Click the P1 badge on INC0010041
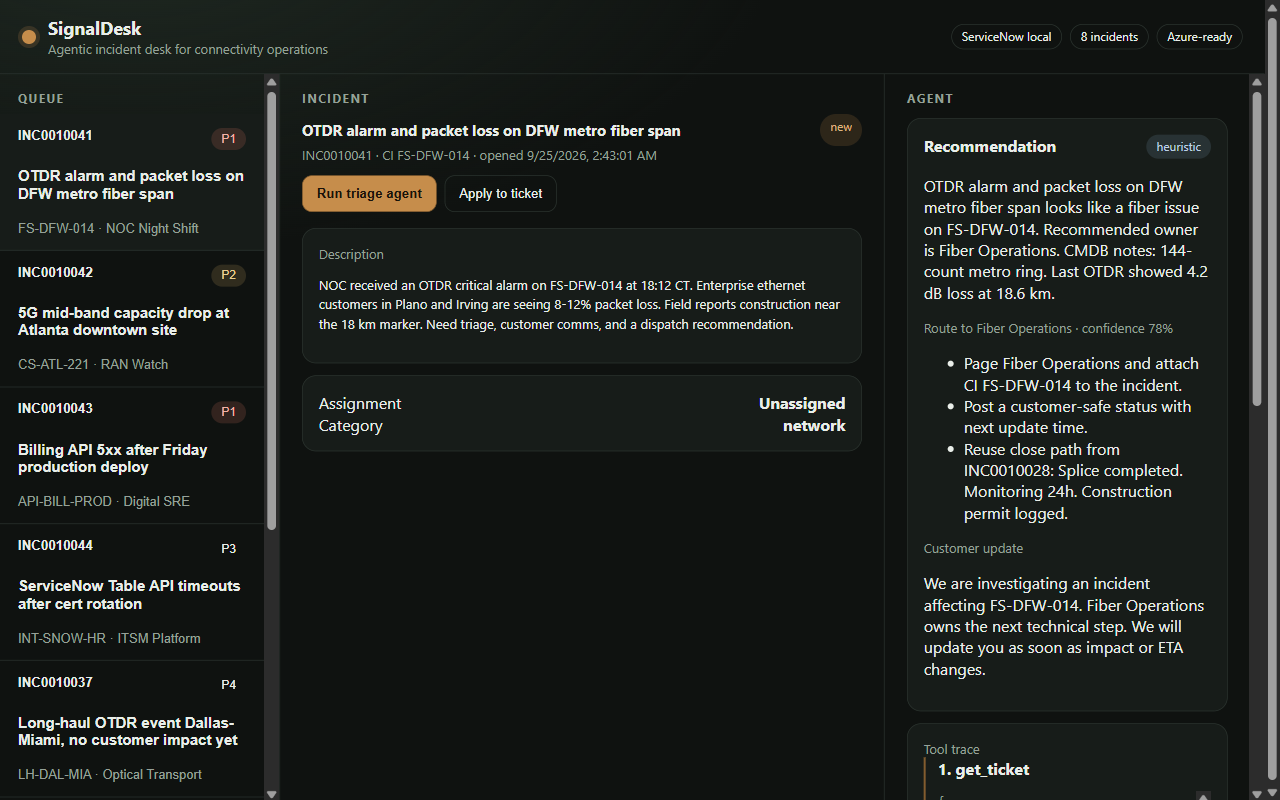Image resolution: width=1280 pixels, height=800 pixels. pyautogui.click(x=228, y=139)
